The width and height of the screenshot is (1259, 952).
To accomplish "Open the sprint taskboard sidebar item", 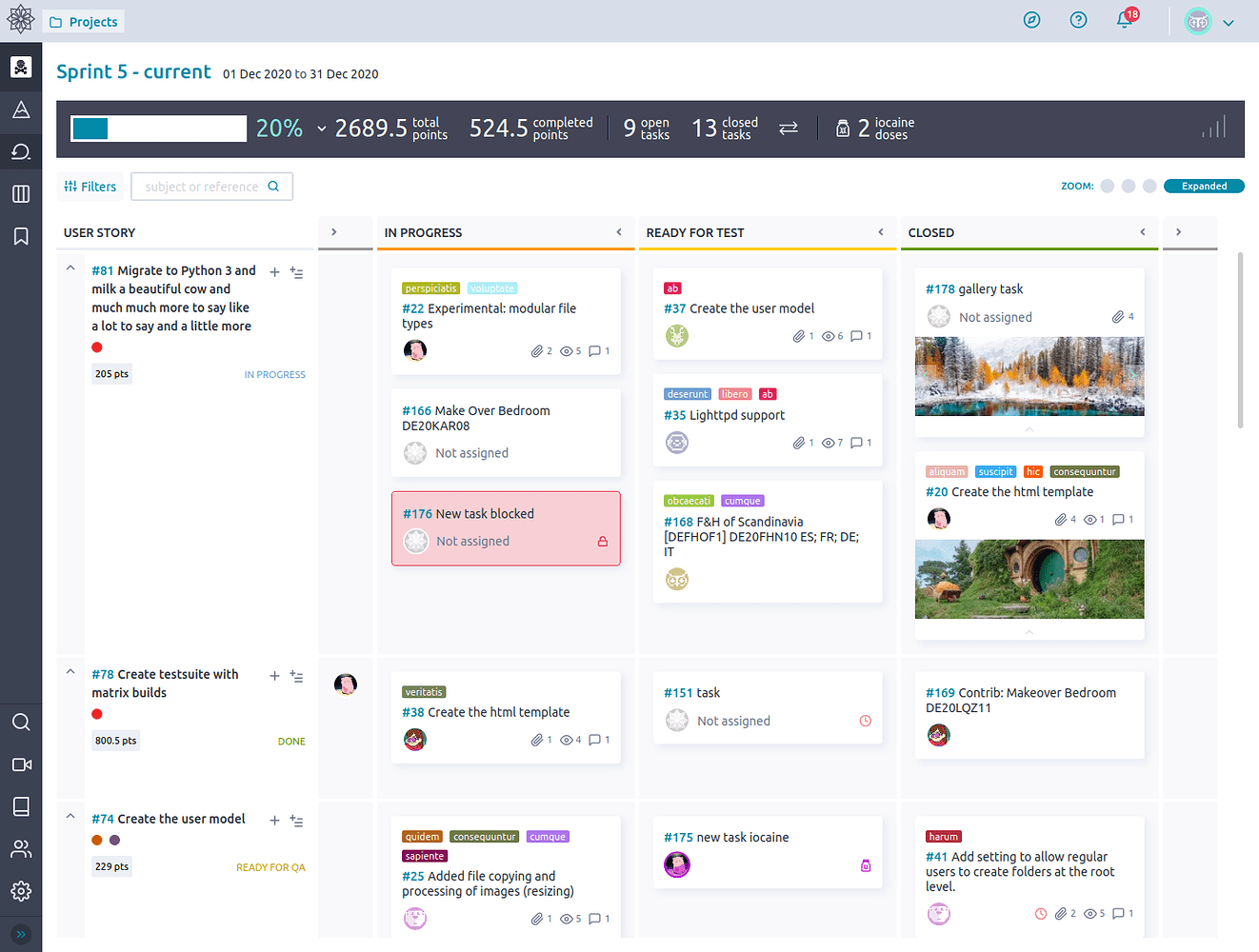I will 21,151.
